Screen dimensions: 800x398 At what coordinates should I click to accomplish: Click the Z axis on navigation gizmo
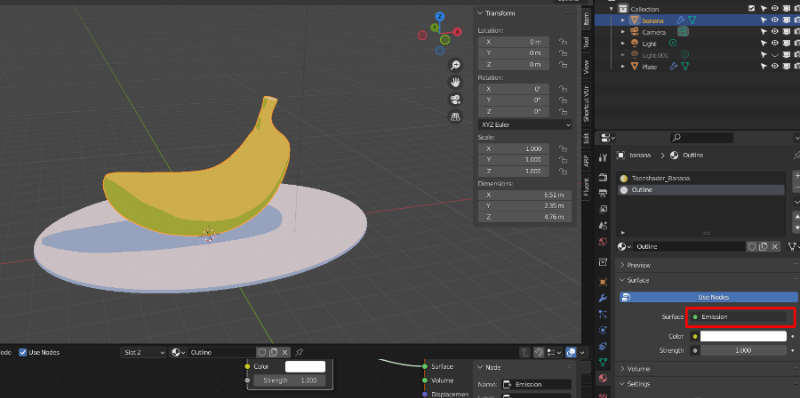tap(439, 17)
